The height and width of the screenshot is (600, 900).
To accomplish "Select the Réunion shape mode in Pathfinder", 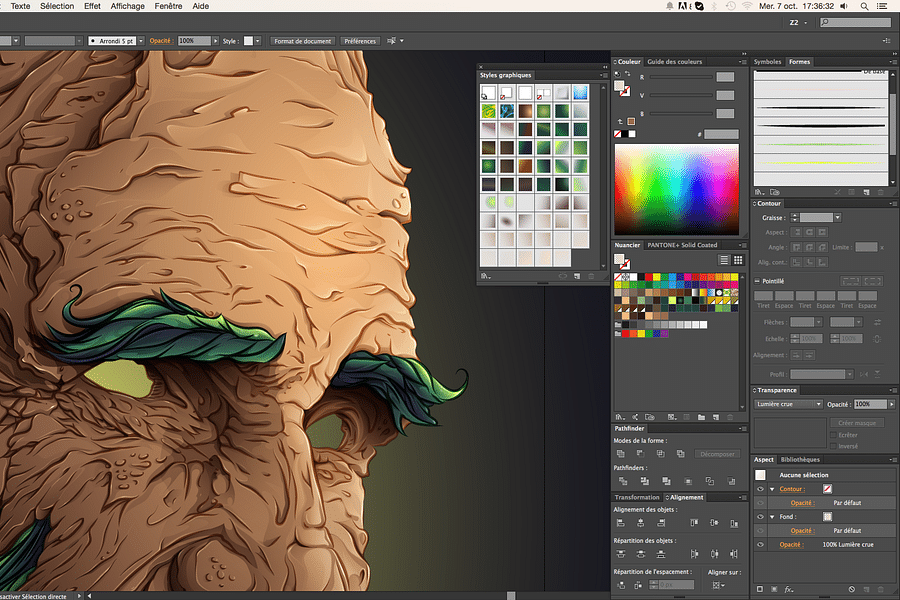I will click(x=620, y=454).
